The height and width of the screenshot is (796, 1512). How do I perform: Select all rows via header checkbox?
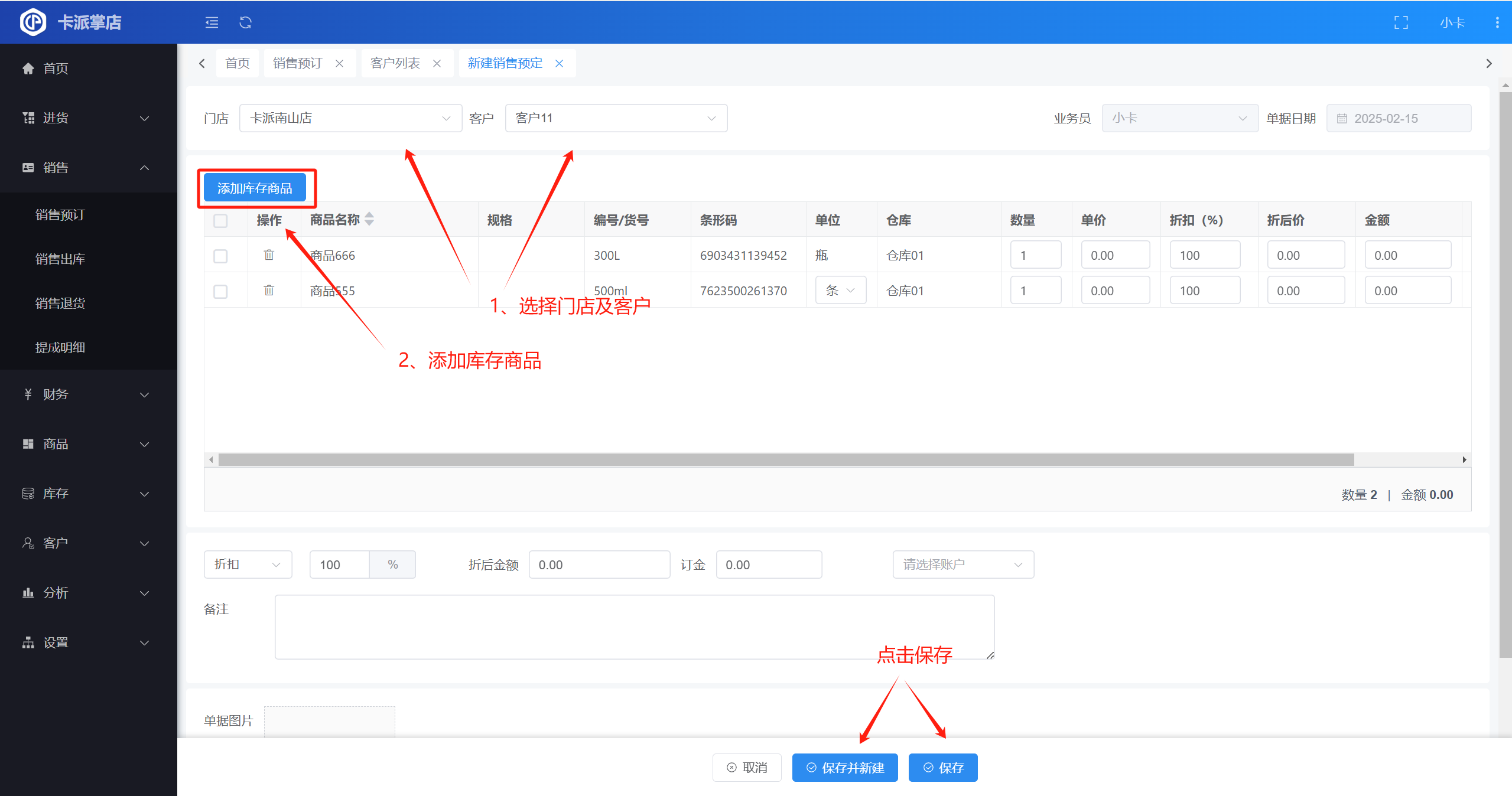click(220, 221)
